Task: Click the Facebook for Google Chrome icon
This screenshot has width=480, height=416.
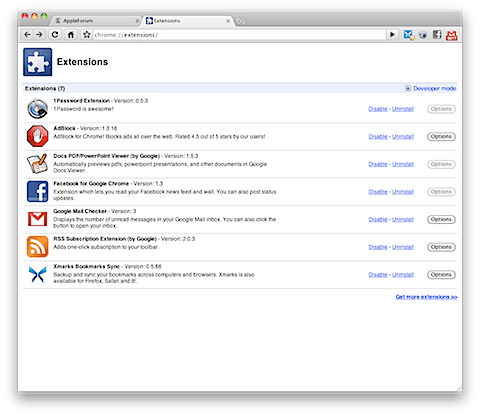Action: coord(37,191)
